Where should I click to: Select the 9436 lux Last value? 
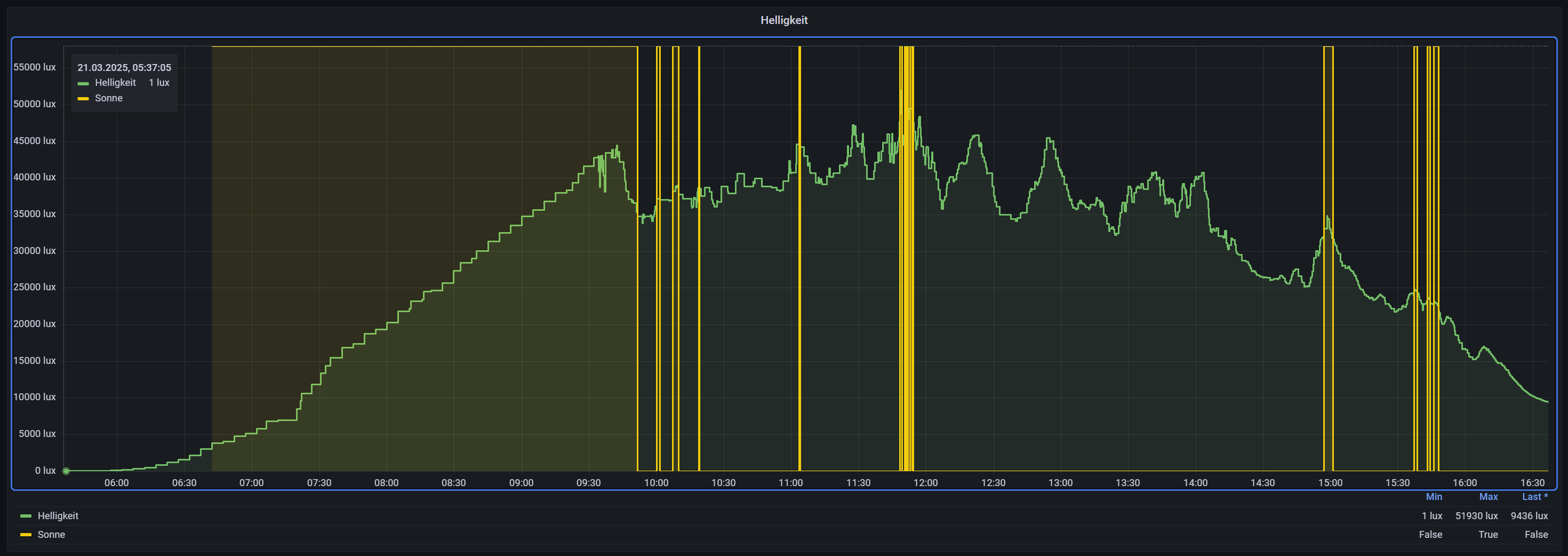pos(1529,516)
